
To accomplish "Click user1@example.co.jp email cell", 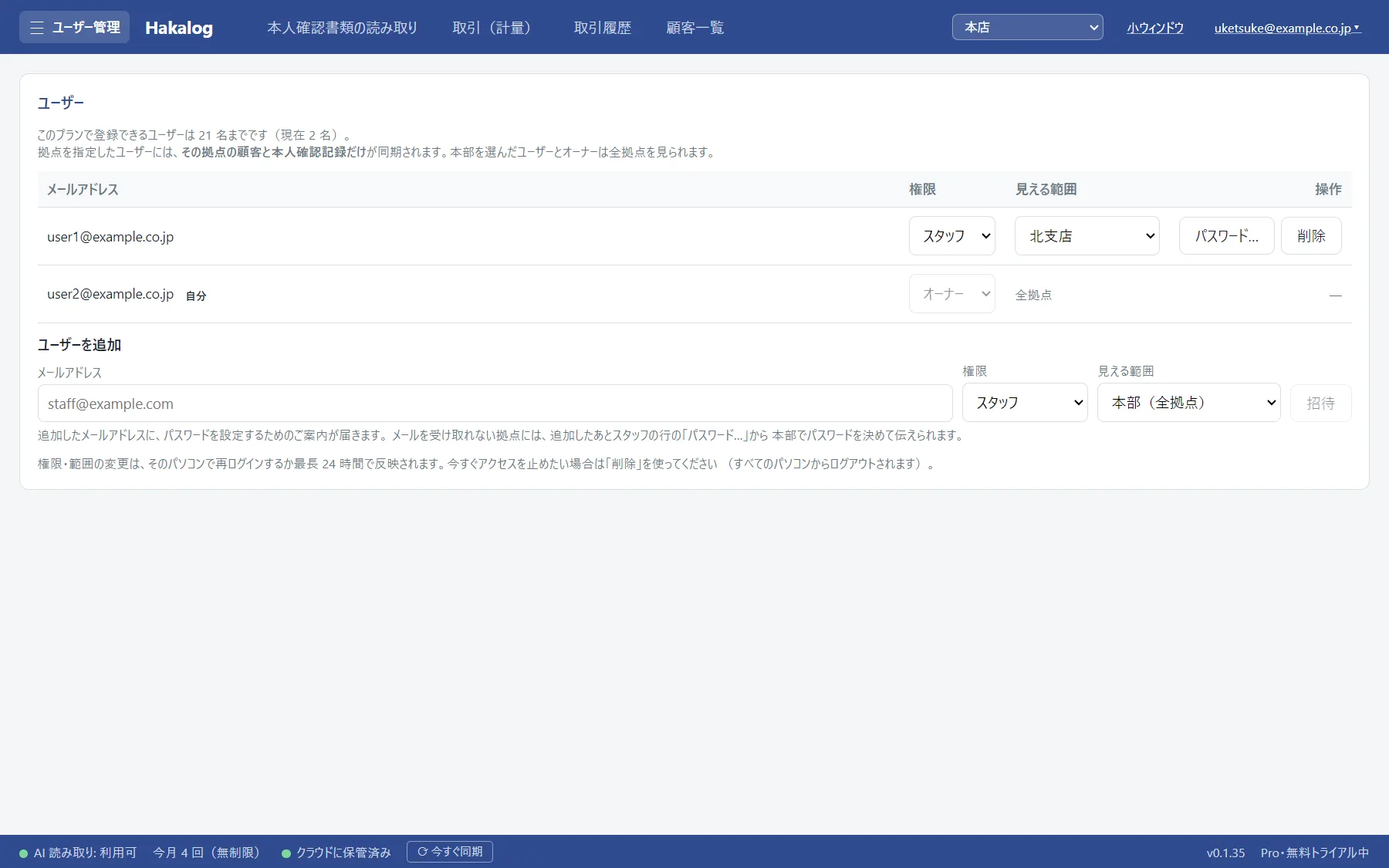I will pos(110,237).
